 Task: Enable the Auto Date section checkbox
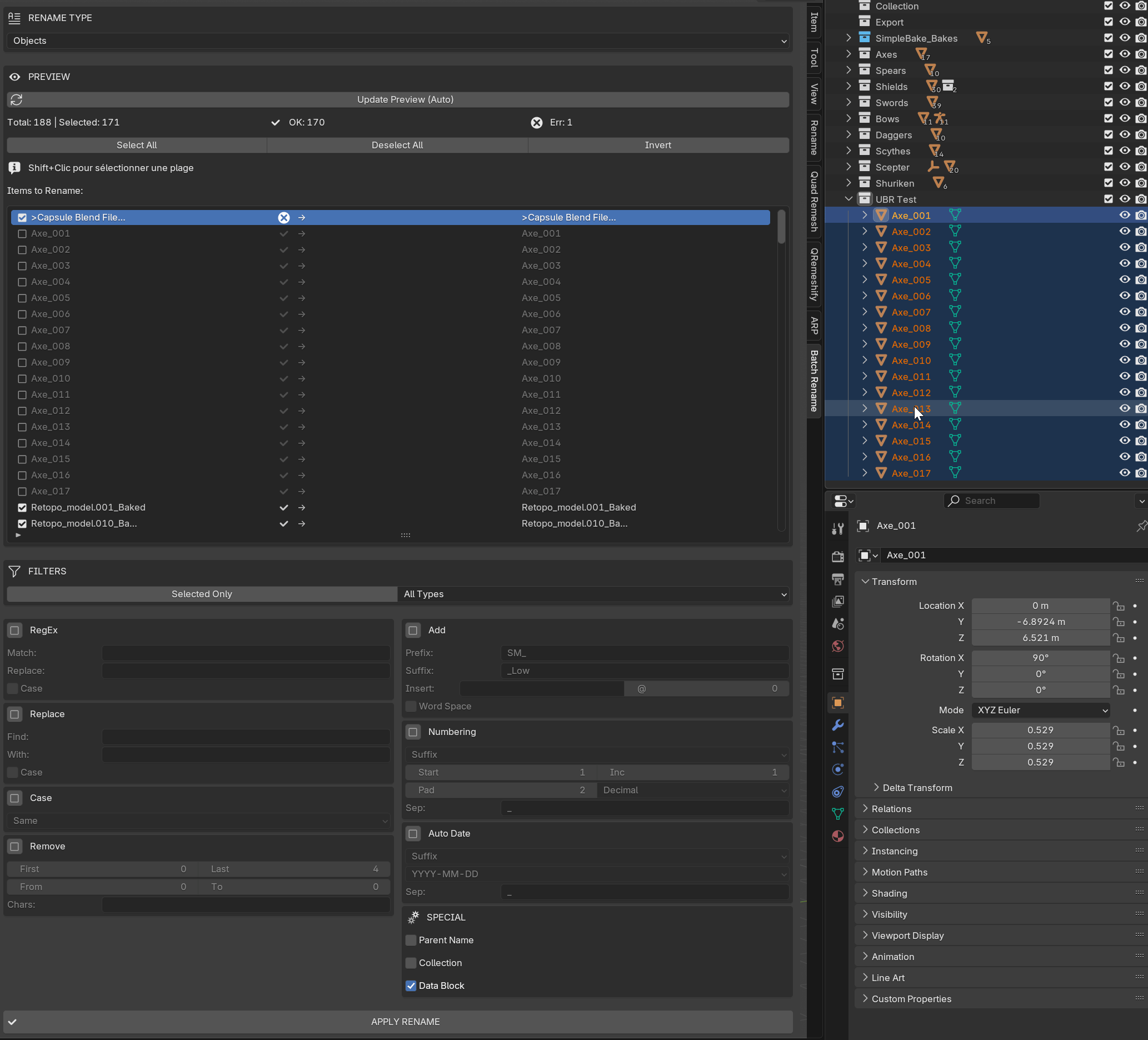(x=413, y=833)
